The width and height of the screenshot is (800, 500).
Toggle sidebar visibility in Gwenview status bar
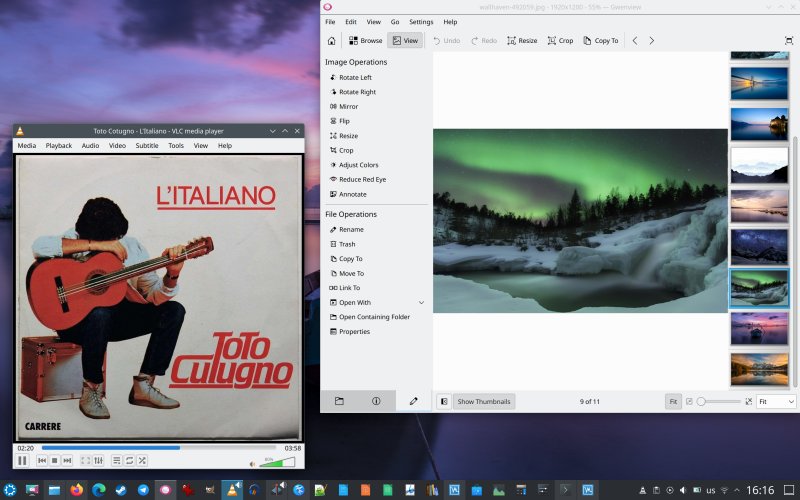tap(444, 402)
